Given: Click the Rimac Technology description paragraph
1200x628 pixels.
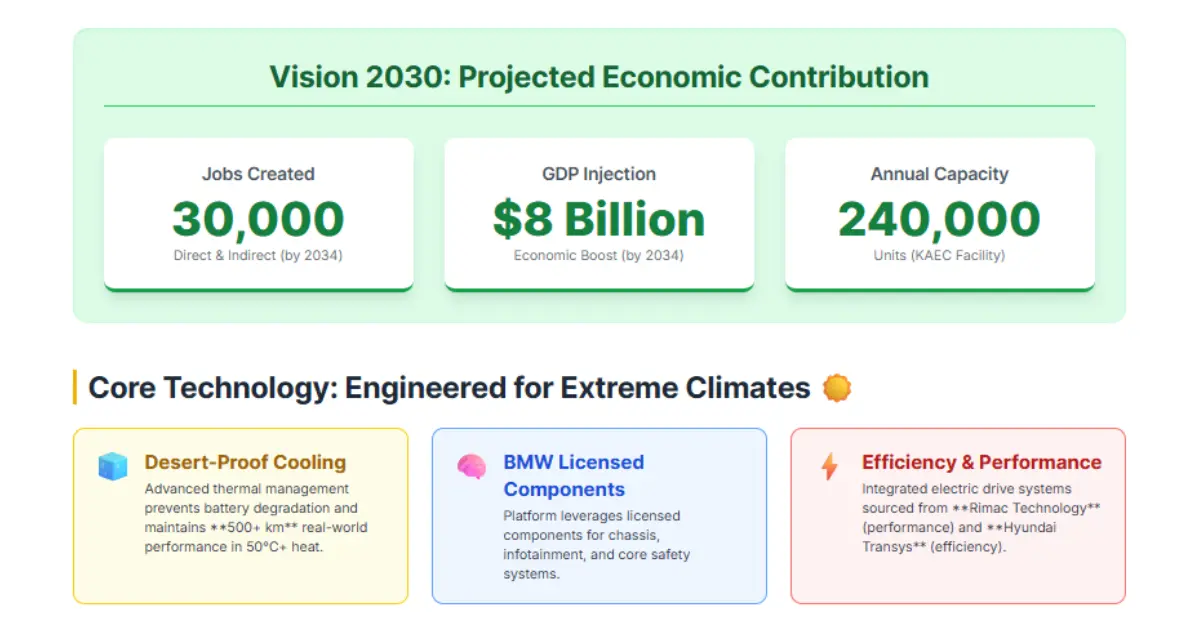Looking at the screenshot, I should (x=980, y=518).
